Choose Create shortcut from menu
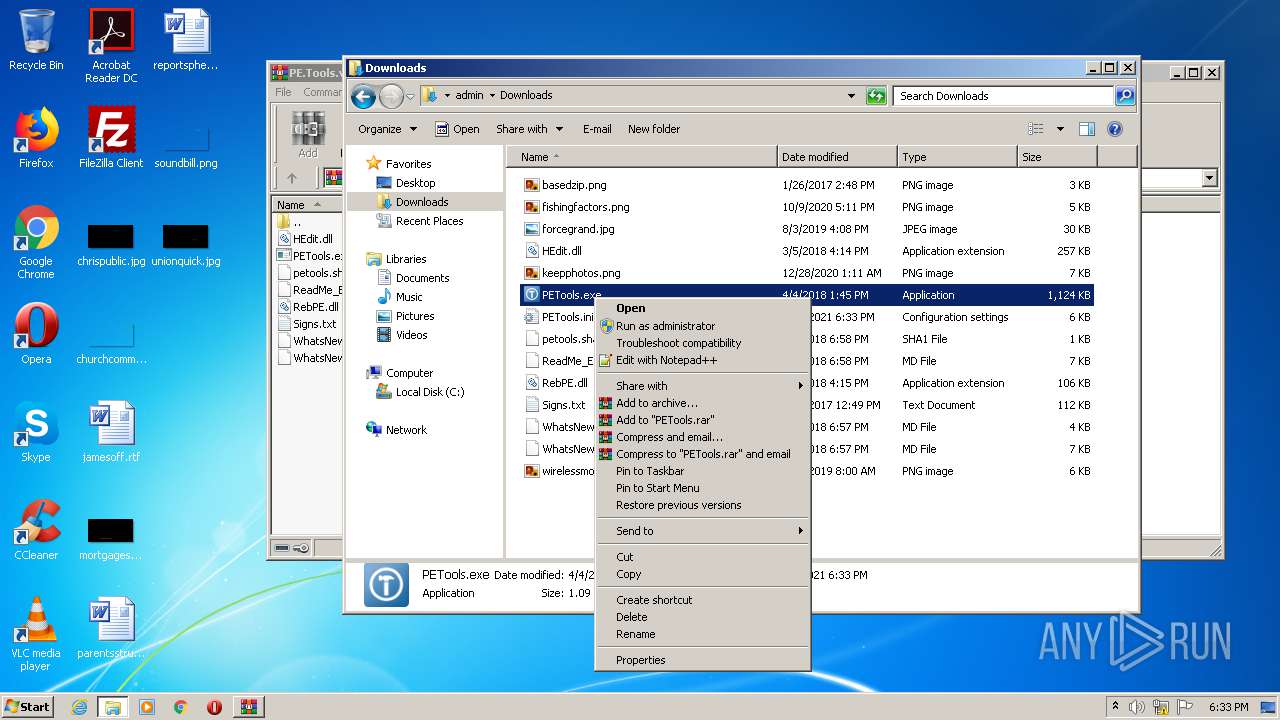1280x720 pixels. (702, 600)
